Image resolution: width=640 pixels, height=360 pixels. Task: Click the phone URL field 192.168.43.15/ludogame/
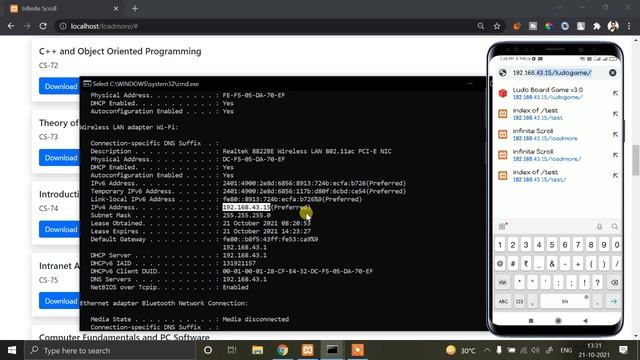[x=552, y=73]
